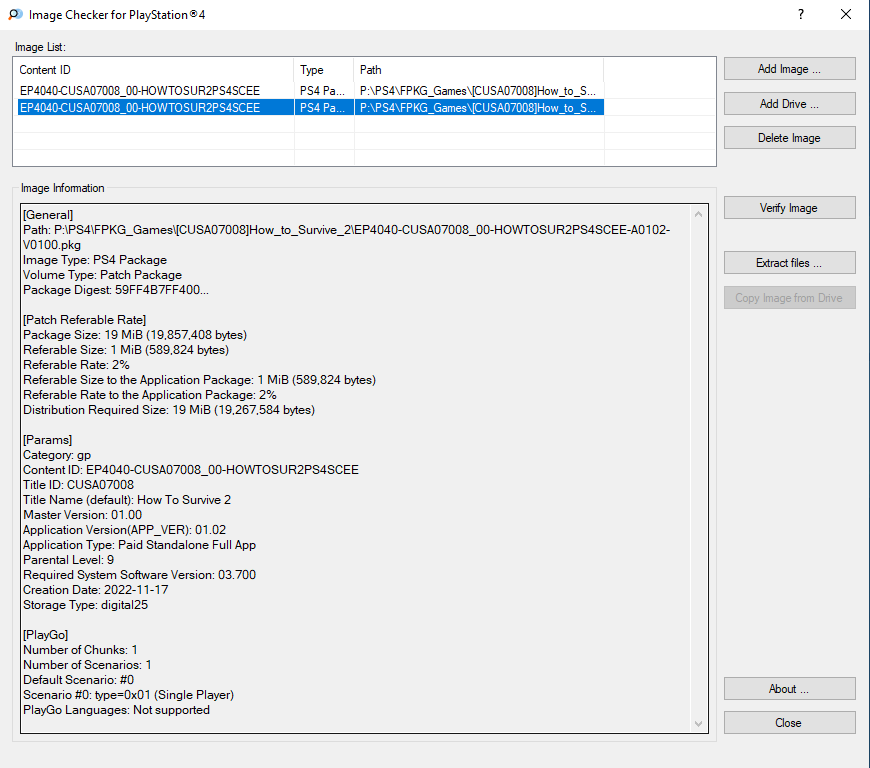Click the Referable Size: 1 MiB line
870x768 pixels.
coord(126,350)
